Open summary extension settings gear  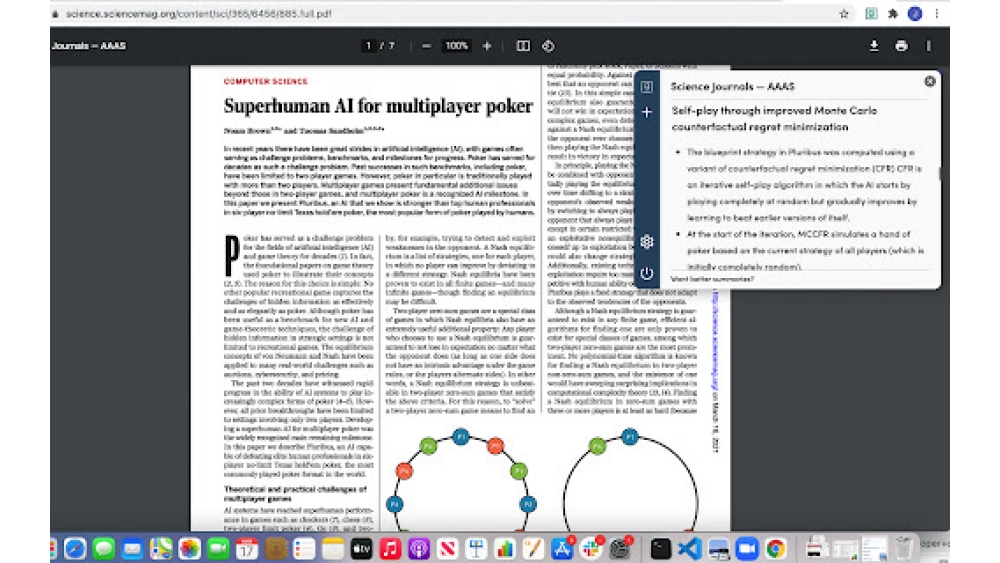coord(647,242)
